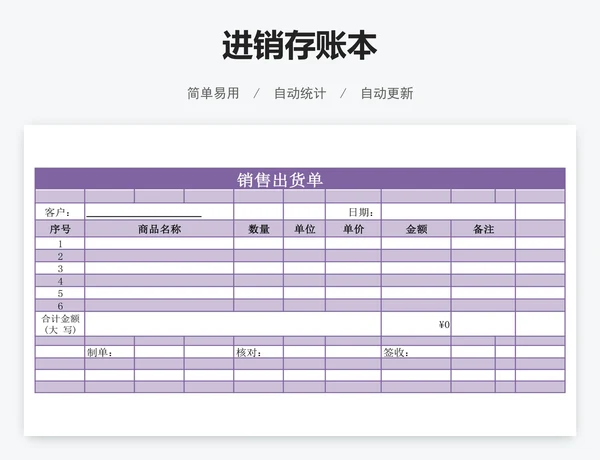Viewport: 600px width, 460px height.
Task: Click the product name cell in row 1
Action: (159, 243)
